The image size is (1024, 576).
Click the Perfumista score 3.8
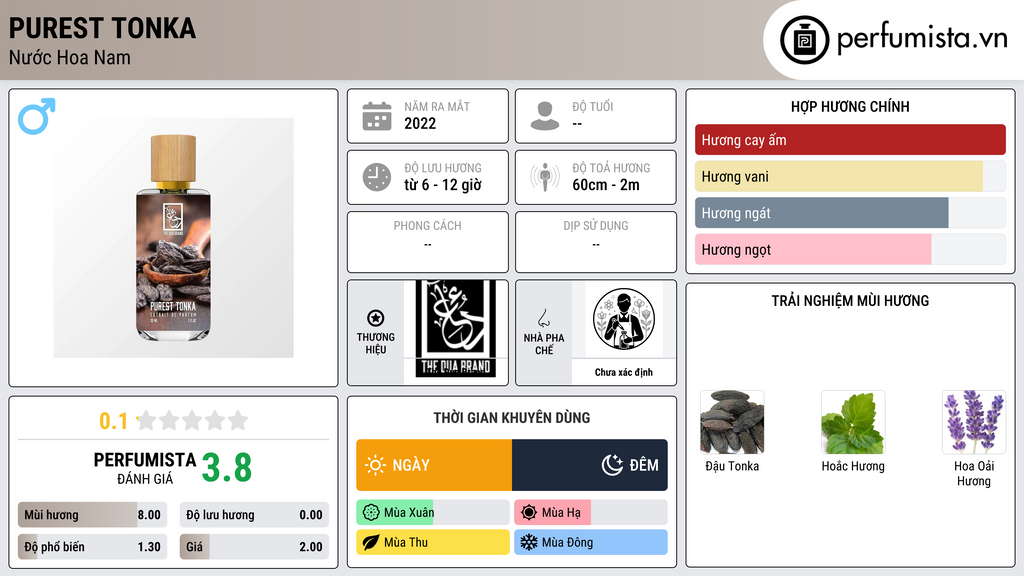pos(227,468)
